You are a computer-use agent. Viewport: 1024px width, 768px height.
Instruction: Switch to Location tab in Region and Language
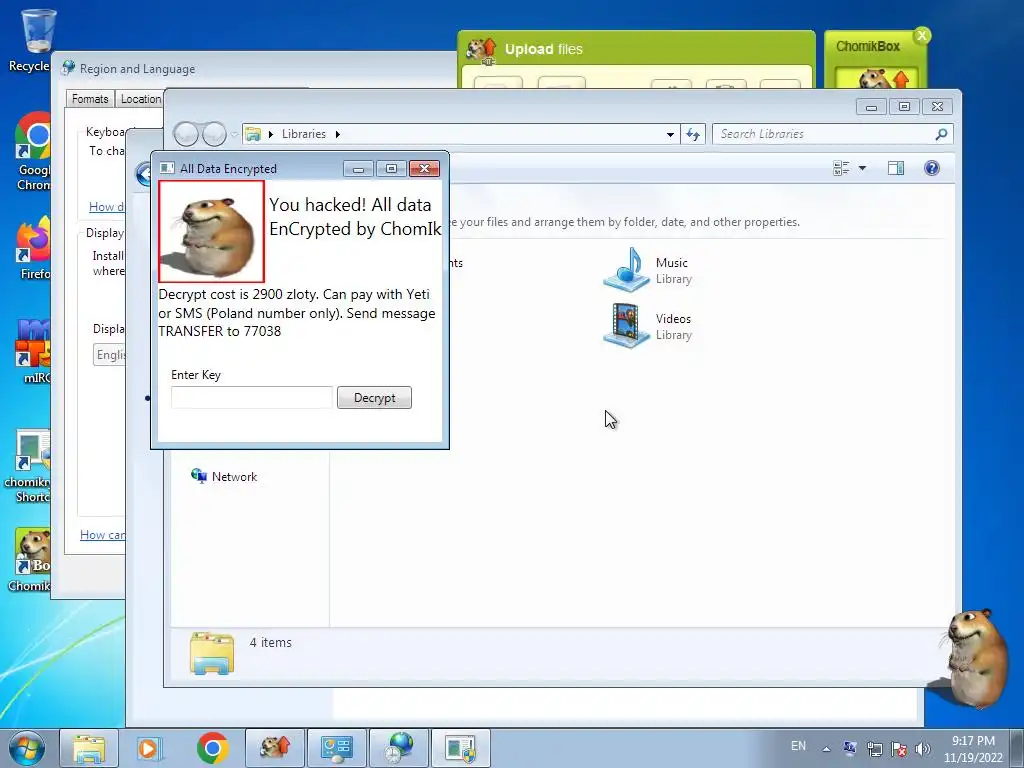(x=140, y=99)
